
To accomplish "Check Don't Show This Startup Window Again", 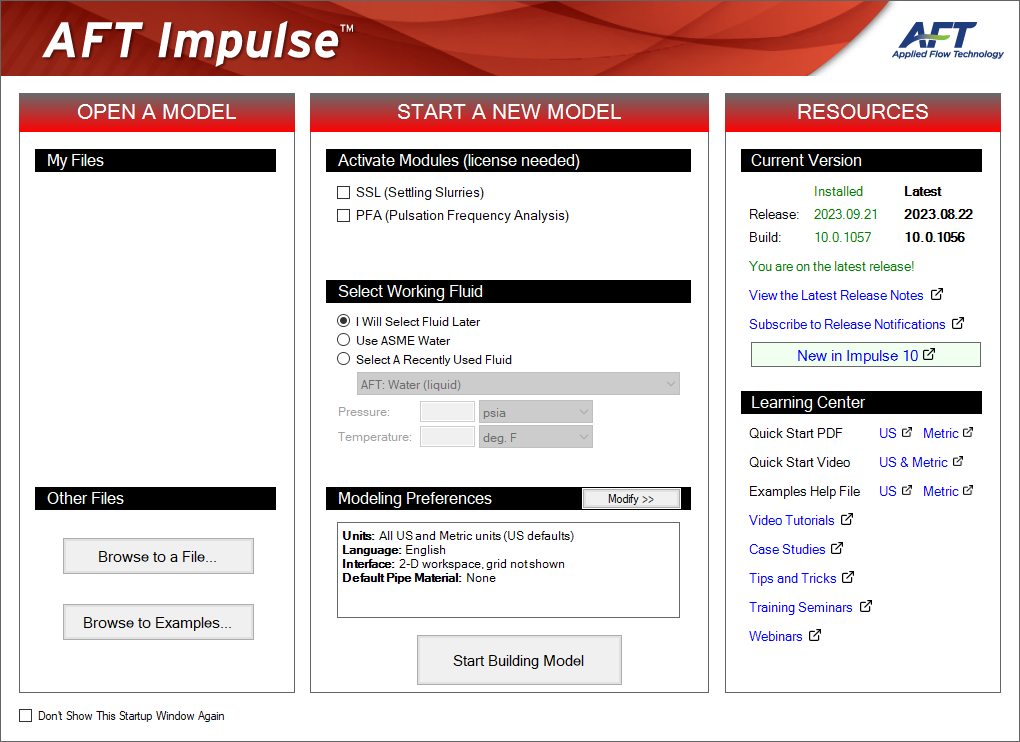I will tap(26, 716).
